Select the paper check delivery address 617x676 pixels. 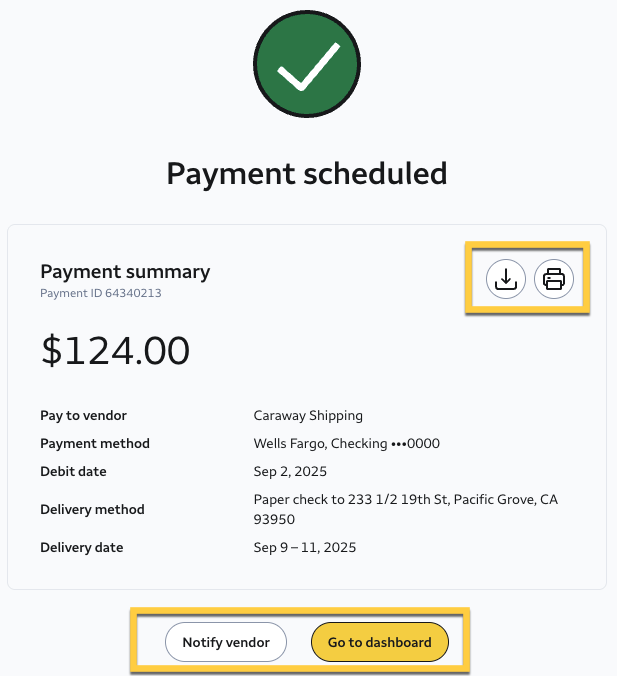(x=405, y=499)
